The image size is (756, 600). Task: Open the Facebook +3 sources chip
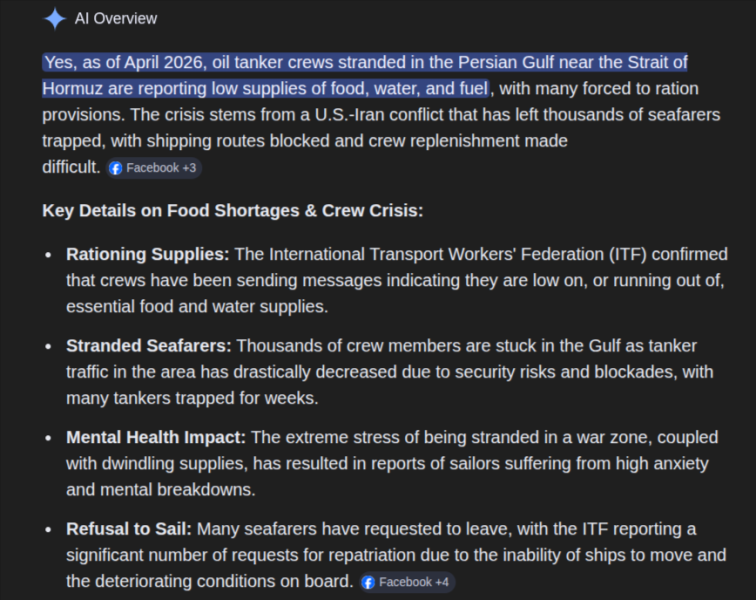click(153, 168)
